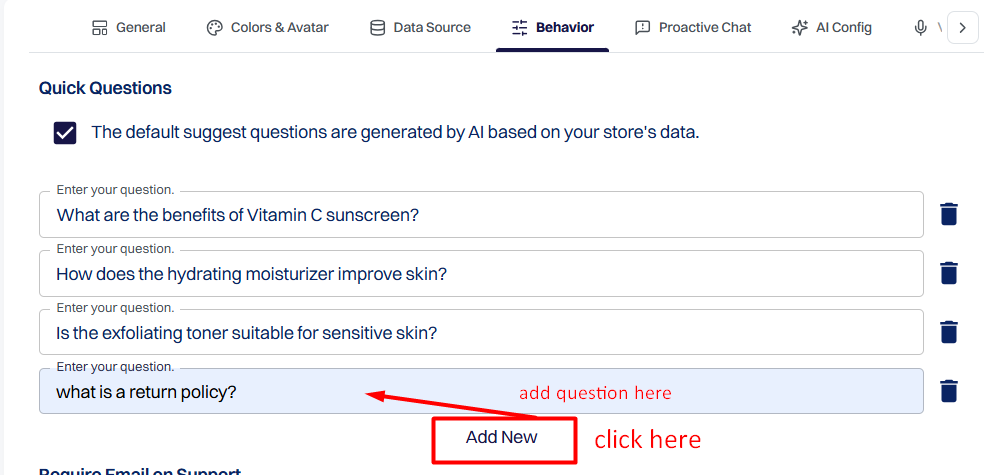The image size is (1001, 475).
Task: Switch to the Behavior tab
Action: pyautogui.click(x=553, y=27)
